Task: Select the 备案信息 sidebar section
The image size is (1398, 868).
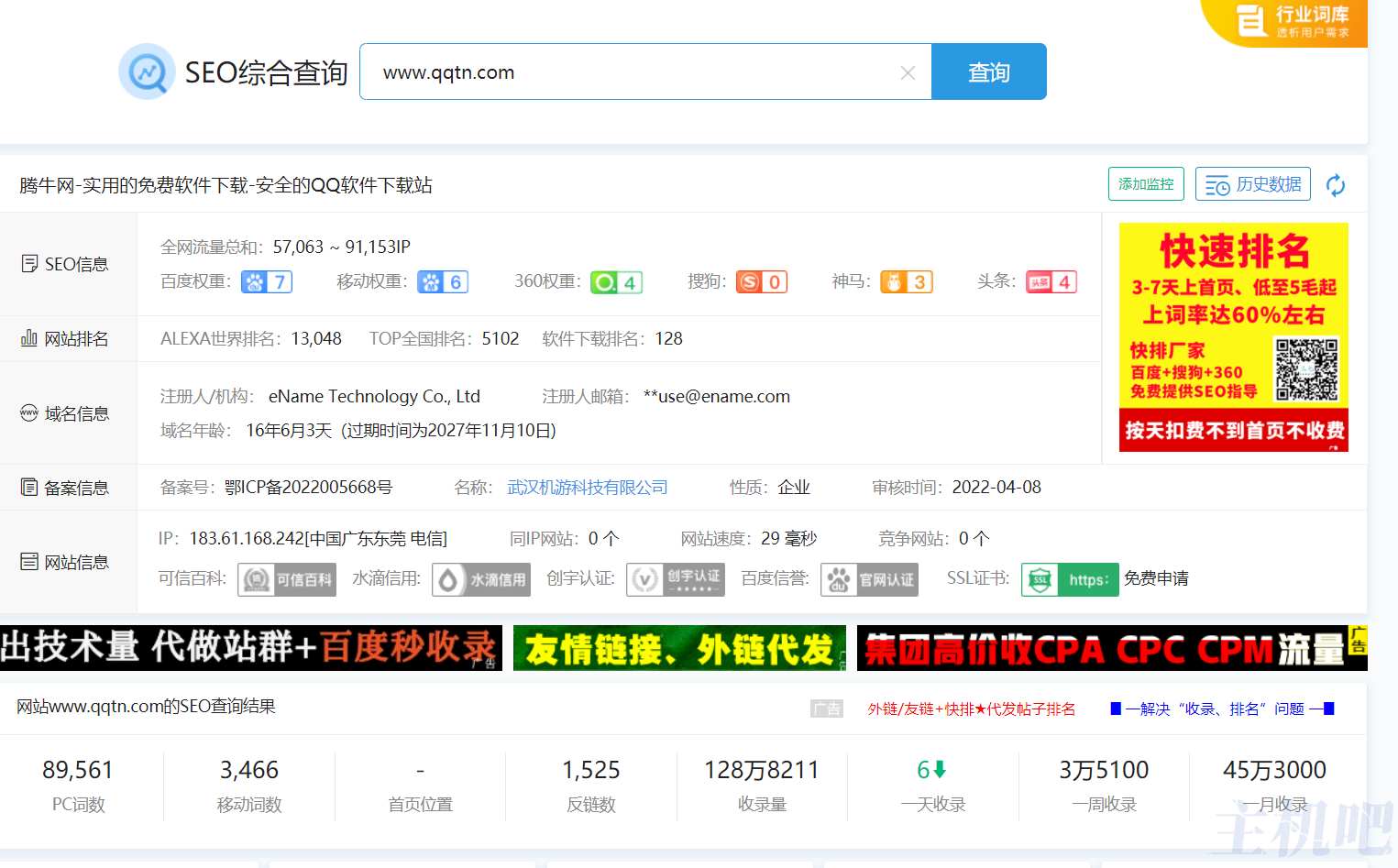Action: point(65,489)
